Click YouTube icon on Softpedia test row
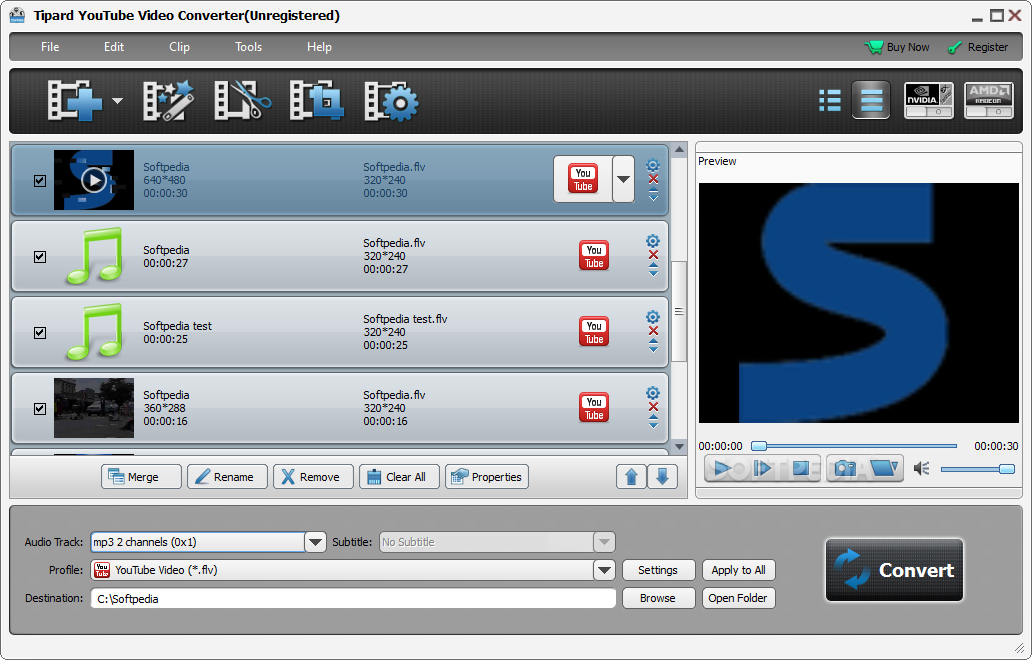Screen dimensions: 1032x660 tap(594, 332)
